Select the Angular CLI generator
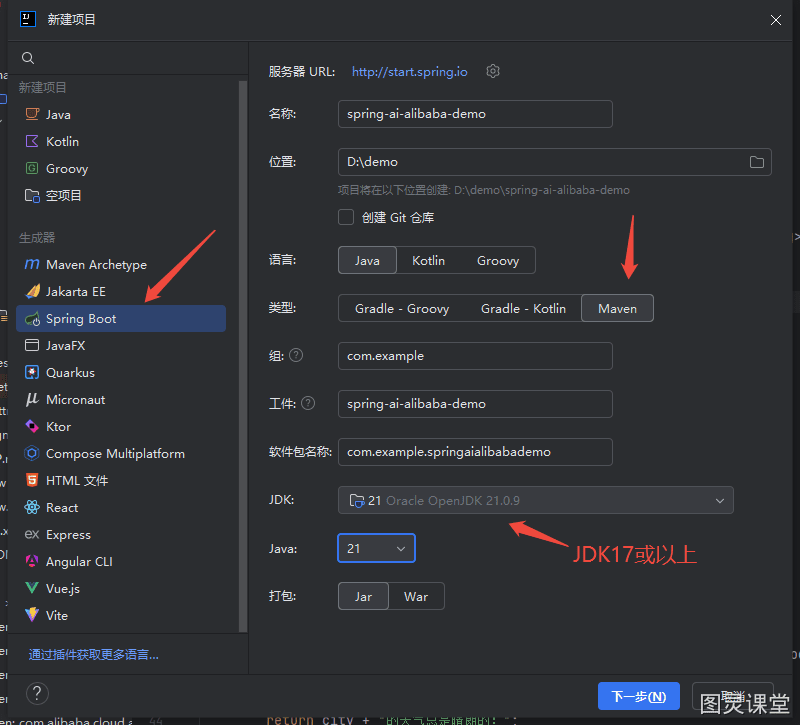The width and height of the screenshot is (800, 725). click(121, 562)
